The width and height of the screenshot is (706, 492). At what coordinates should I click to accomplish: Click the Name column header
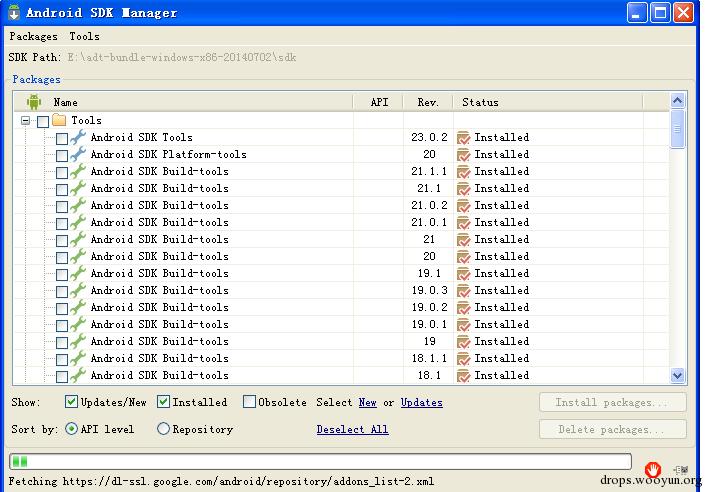(65, 102)
